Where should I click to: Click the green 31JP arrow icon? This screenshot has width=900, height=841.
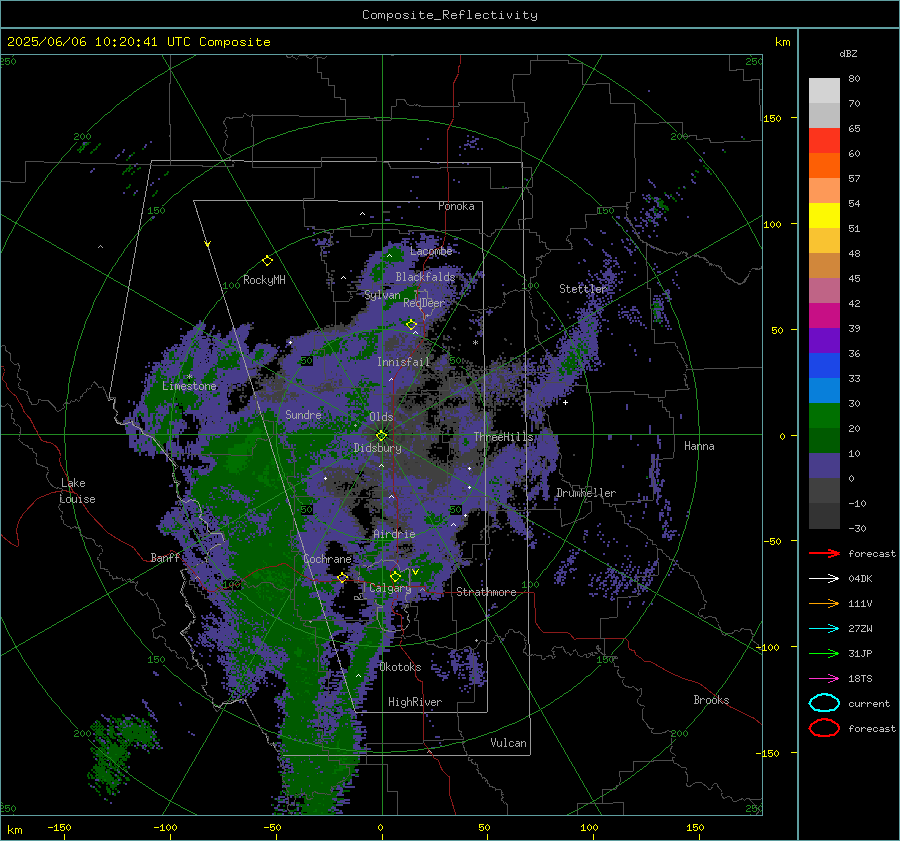click(824, 653)
